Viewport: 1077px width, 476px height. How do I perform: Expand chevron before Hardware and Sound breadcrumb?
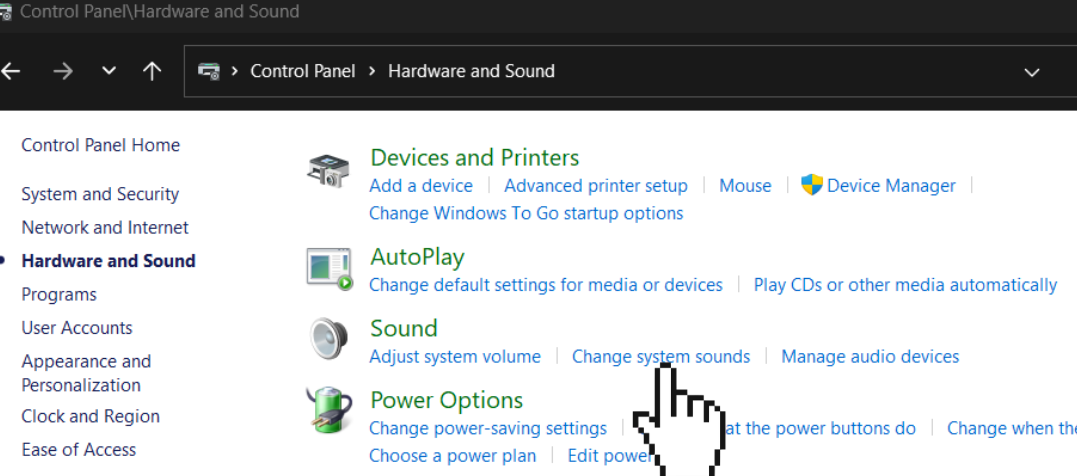pos(372,71)
